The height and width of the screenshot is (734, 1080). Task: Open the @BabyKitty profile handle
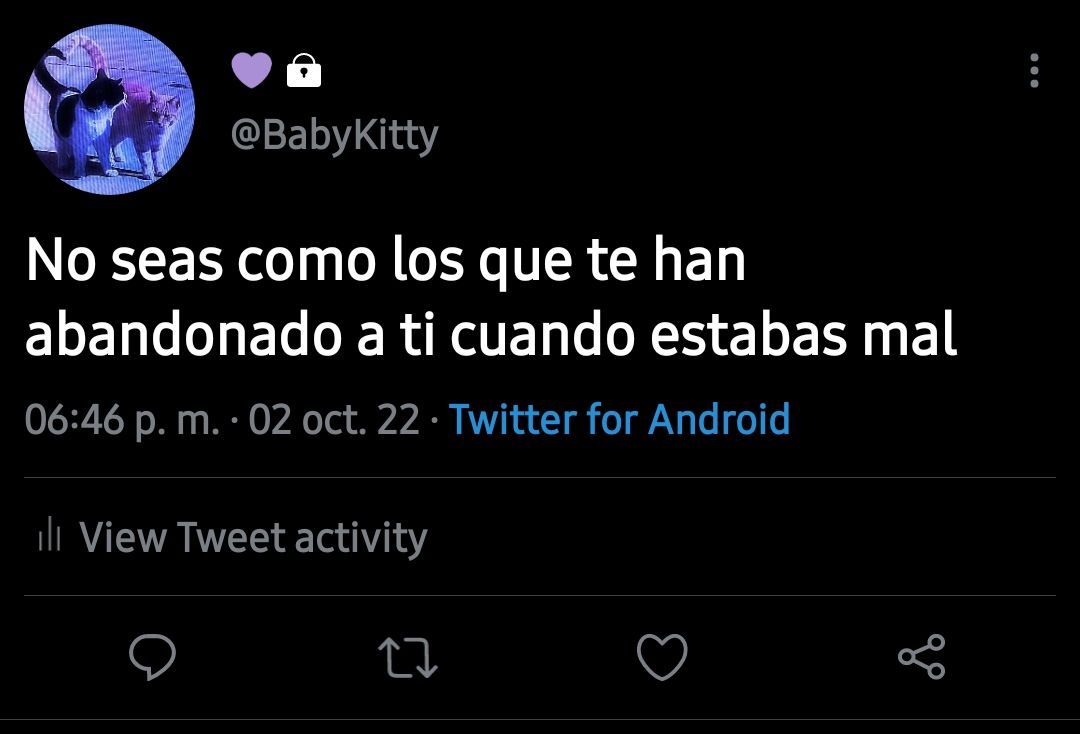[334, 135]
